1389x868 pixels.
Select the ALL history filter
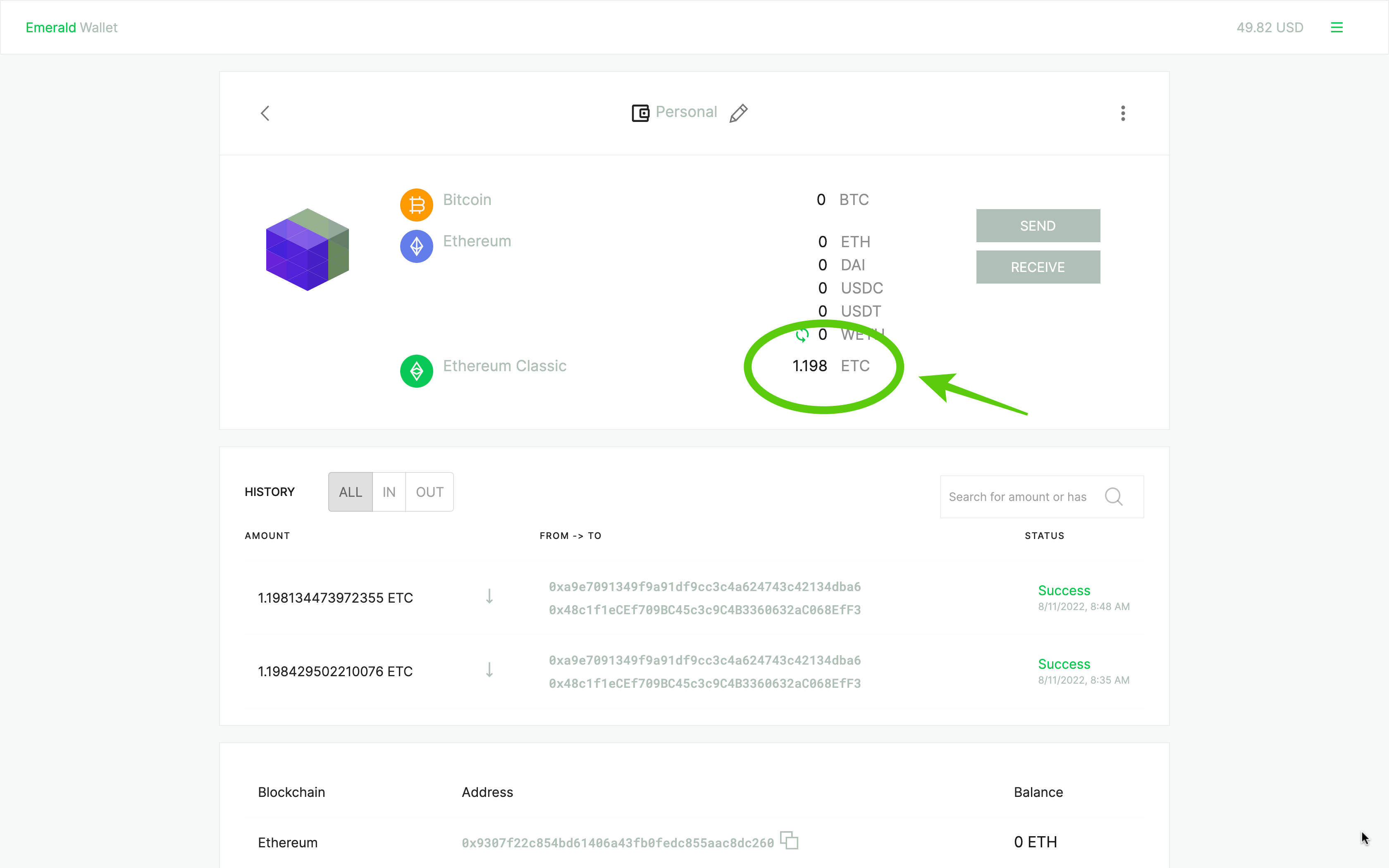tap(350, 492)
